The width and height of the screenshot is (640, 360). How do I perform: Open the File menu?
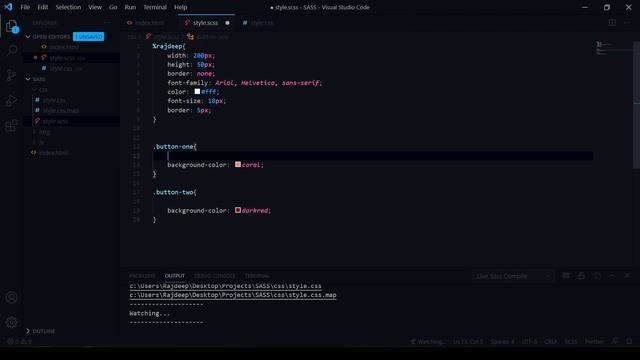coord(25,7)
